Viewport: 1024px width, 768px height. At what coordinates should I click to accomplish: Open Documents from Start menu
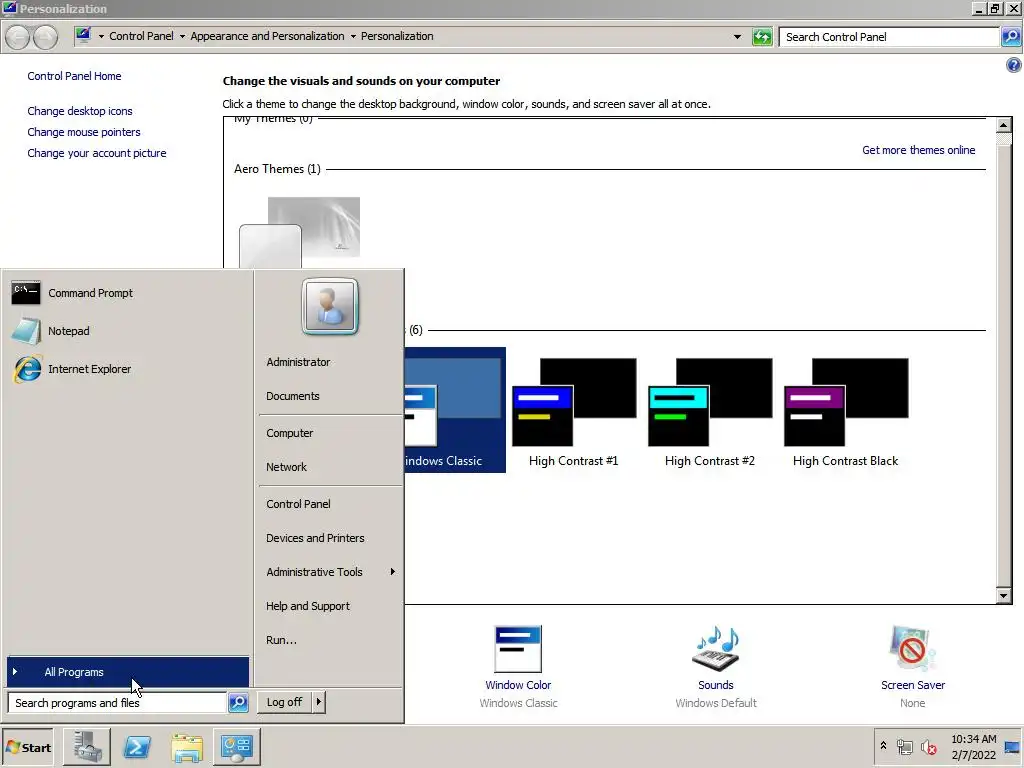(293, 396)
